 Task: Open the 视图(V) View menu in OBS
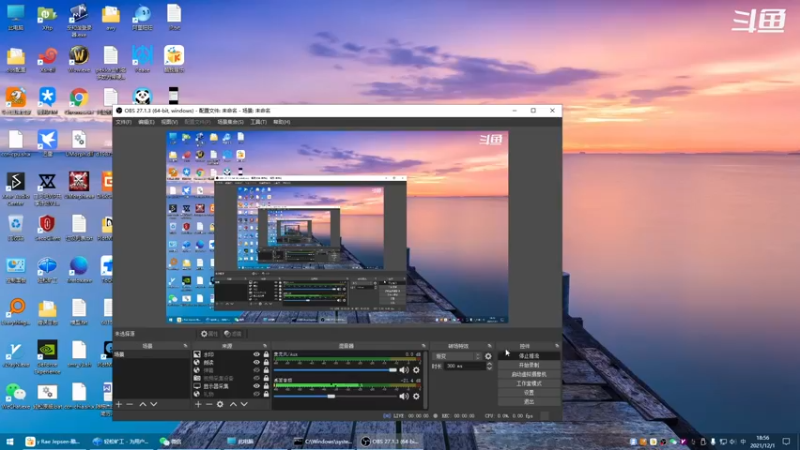[169, 122]
